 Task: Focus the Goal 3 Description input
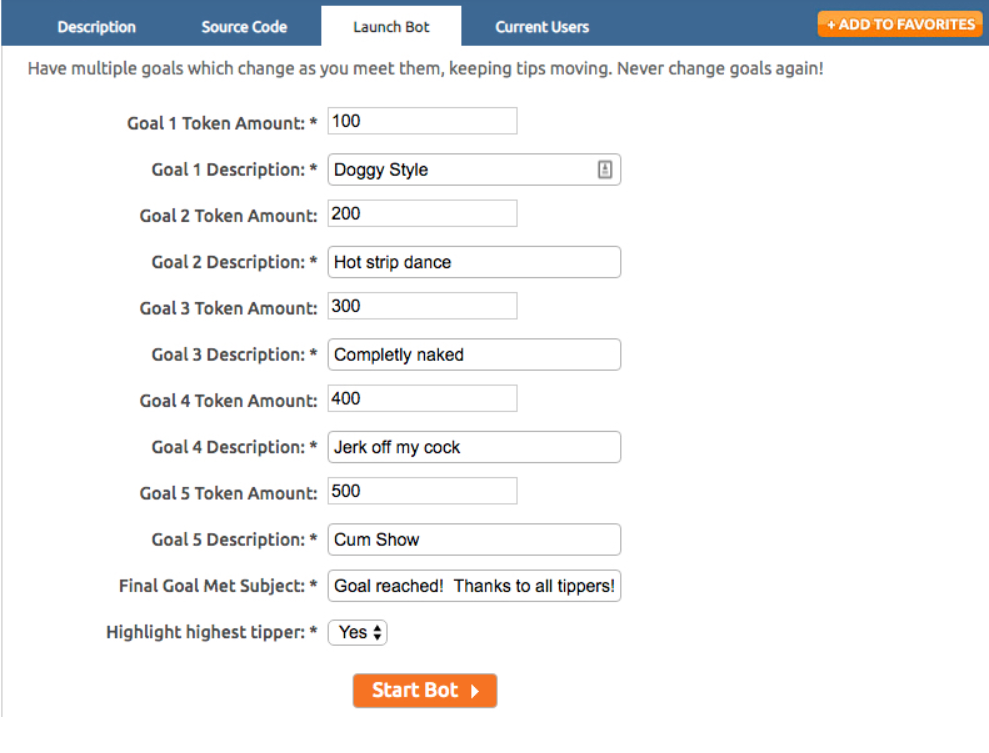(474, 354)
